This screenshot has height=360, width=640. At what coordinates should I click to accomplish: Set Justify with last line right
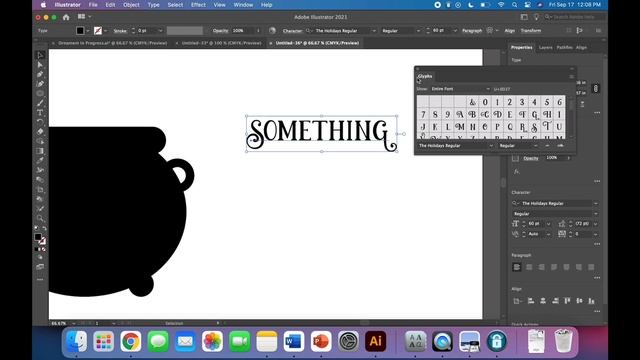579,267
